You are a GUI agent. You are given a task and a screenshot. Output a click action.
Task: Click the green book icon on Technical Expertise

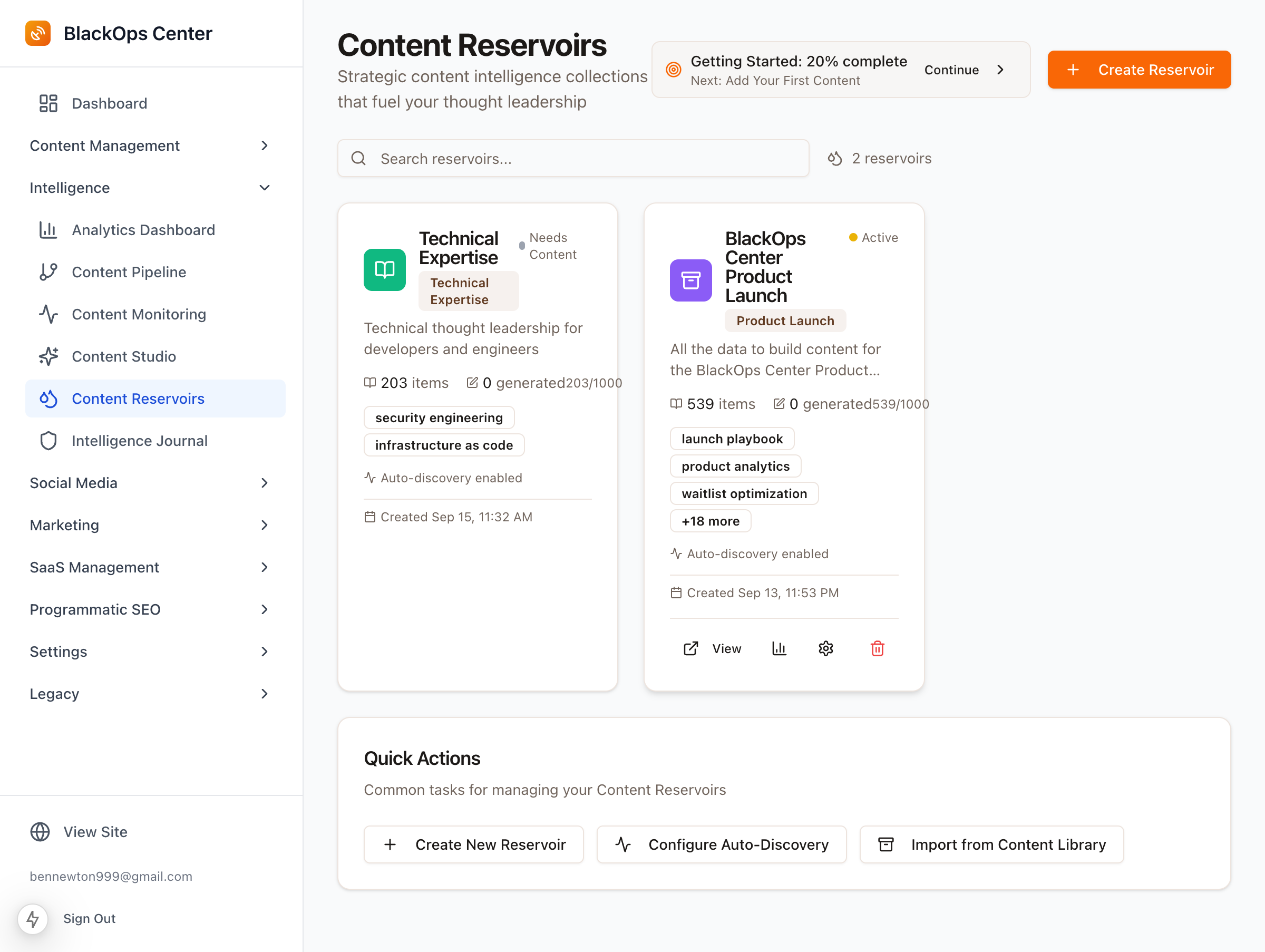click(384, 270)
